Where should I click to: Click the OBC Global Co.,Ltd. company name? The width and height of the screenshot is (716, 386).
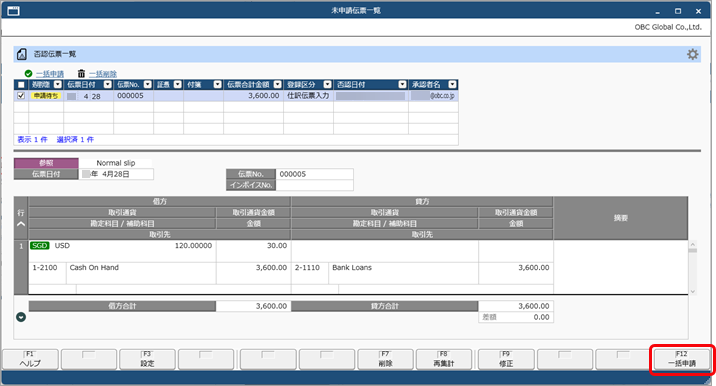click(668, 27)
